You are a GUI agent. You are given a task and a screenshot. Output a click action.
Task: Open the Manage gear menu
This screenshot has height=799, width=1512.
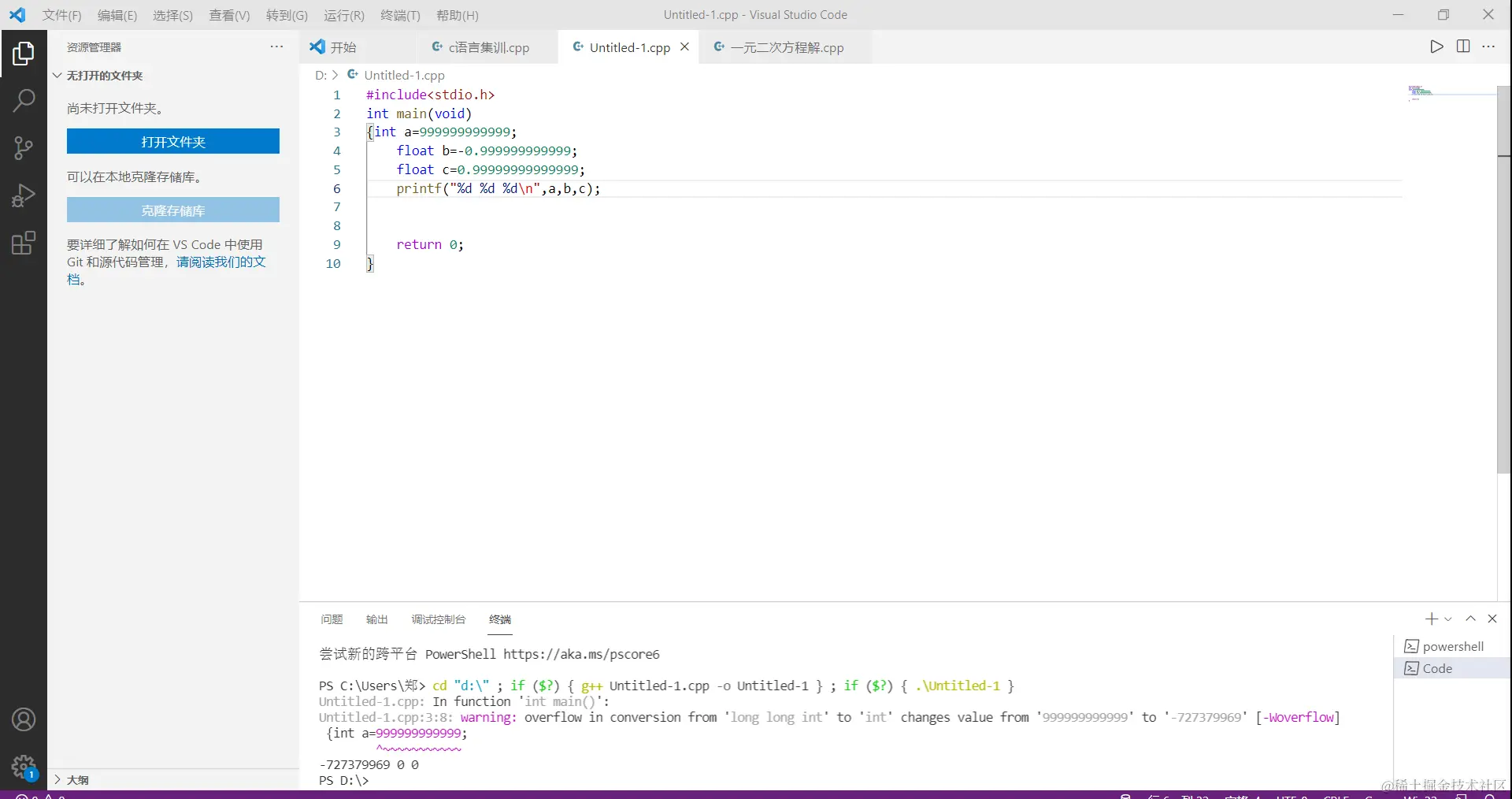point(24,767)
